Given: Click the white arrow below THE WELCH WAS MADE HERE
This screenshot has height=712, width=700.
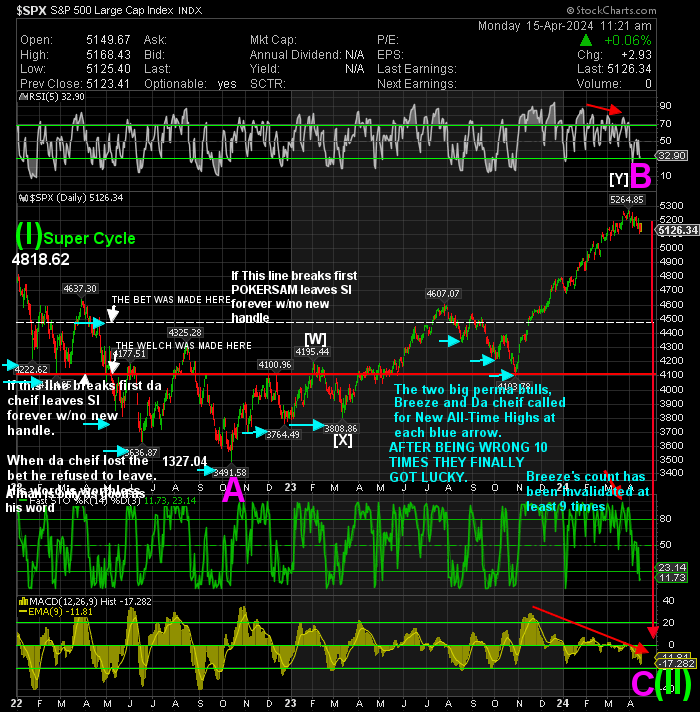Looking at the screenshot, I should pos(113,365).
